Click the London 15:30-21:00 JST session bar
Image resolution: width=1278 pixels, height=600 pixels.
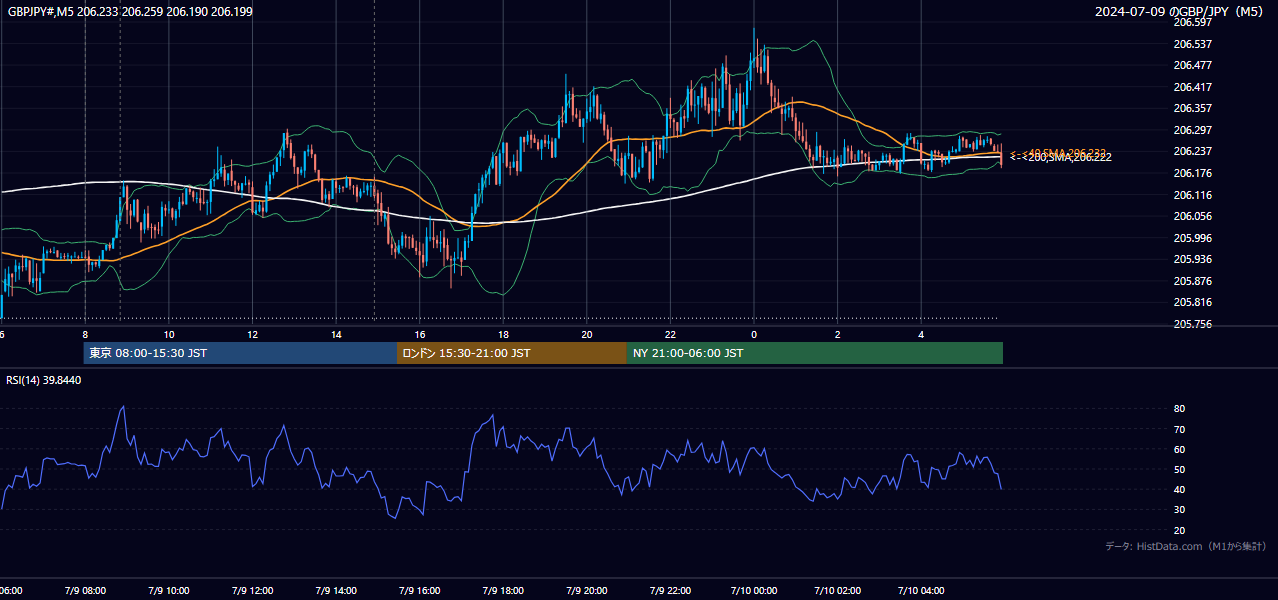(512, 353)
